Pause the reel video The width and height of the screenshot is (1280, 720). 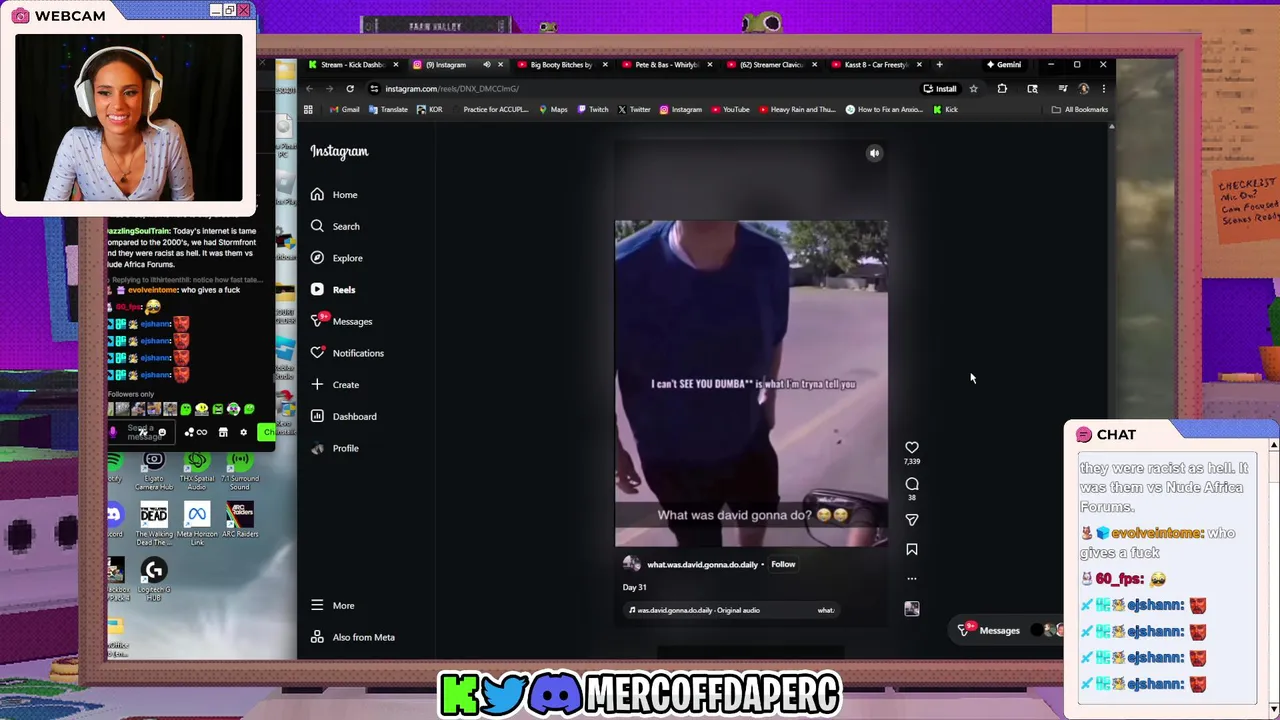coord(751,383)
